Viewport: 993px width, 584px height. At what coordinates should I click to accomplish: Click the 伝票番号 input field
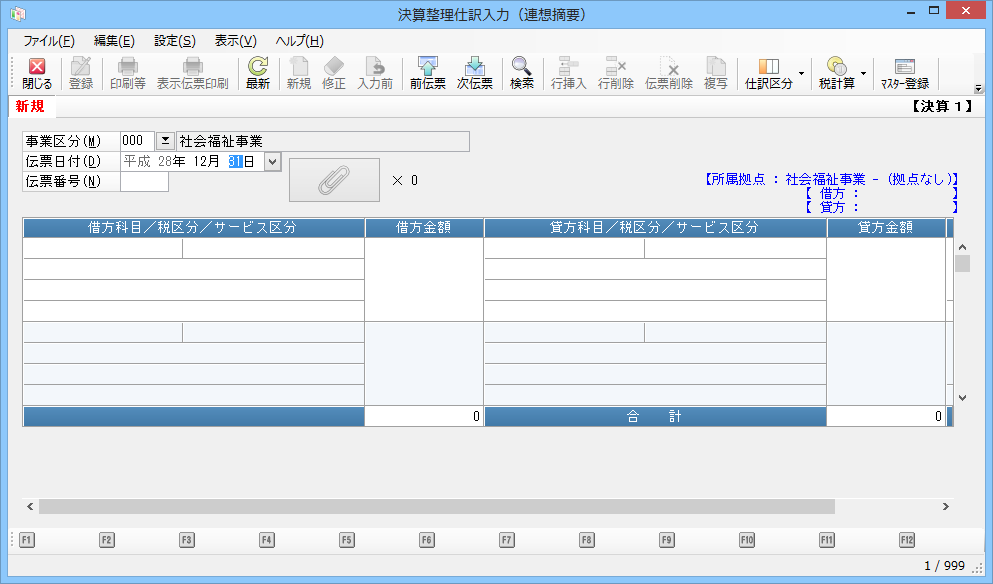click(144, 181)
